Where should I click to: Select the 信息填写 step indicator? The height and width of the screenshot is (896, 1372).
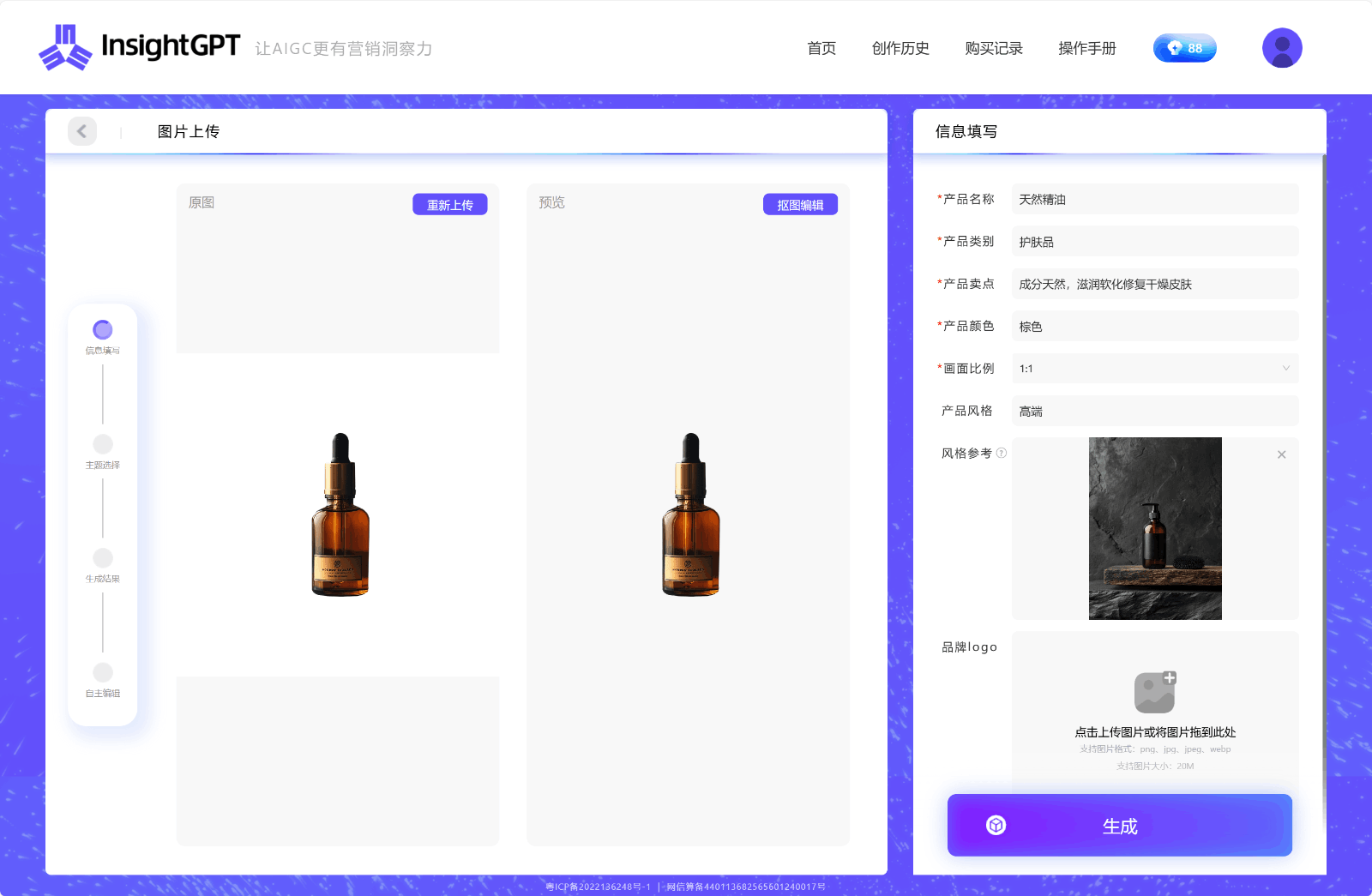tap(103, 330)
